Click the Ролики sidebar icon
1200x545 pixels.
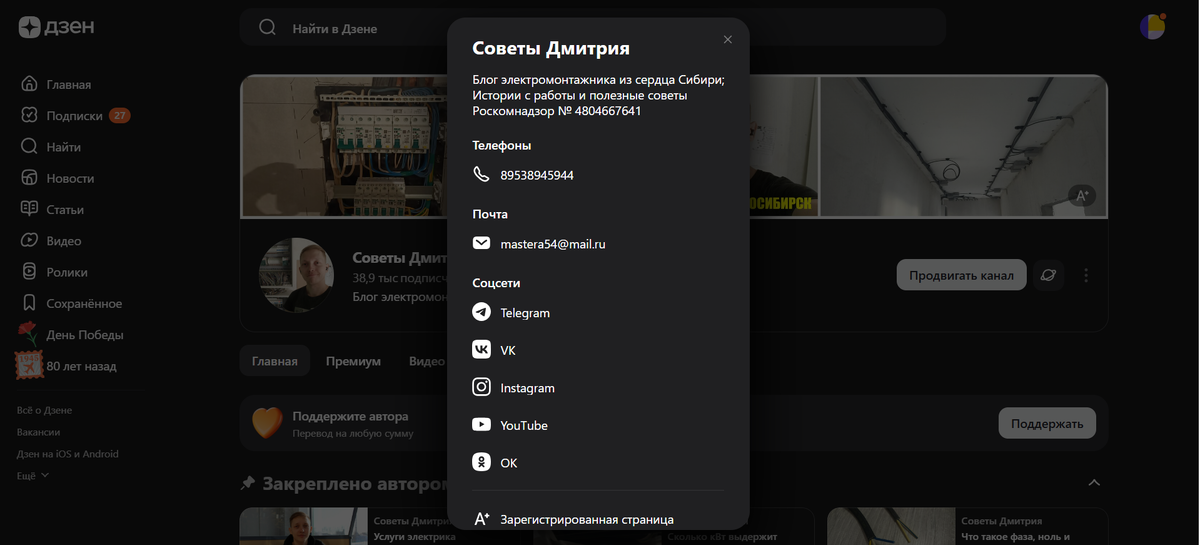(29, 272)
